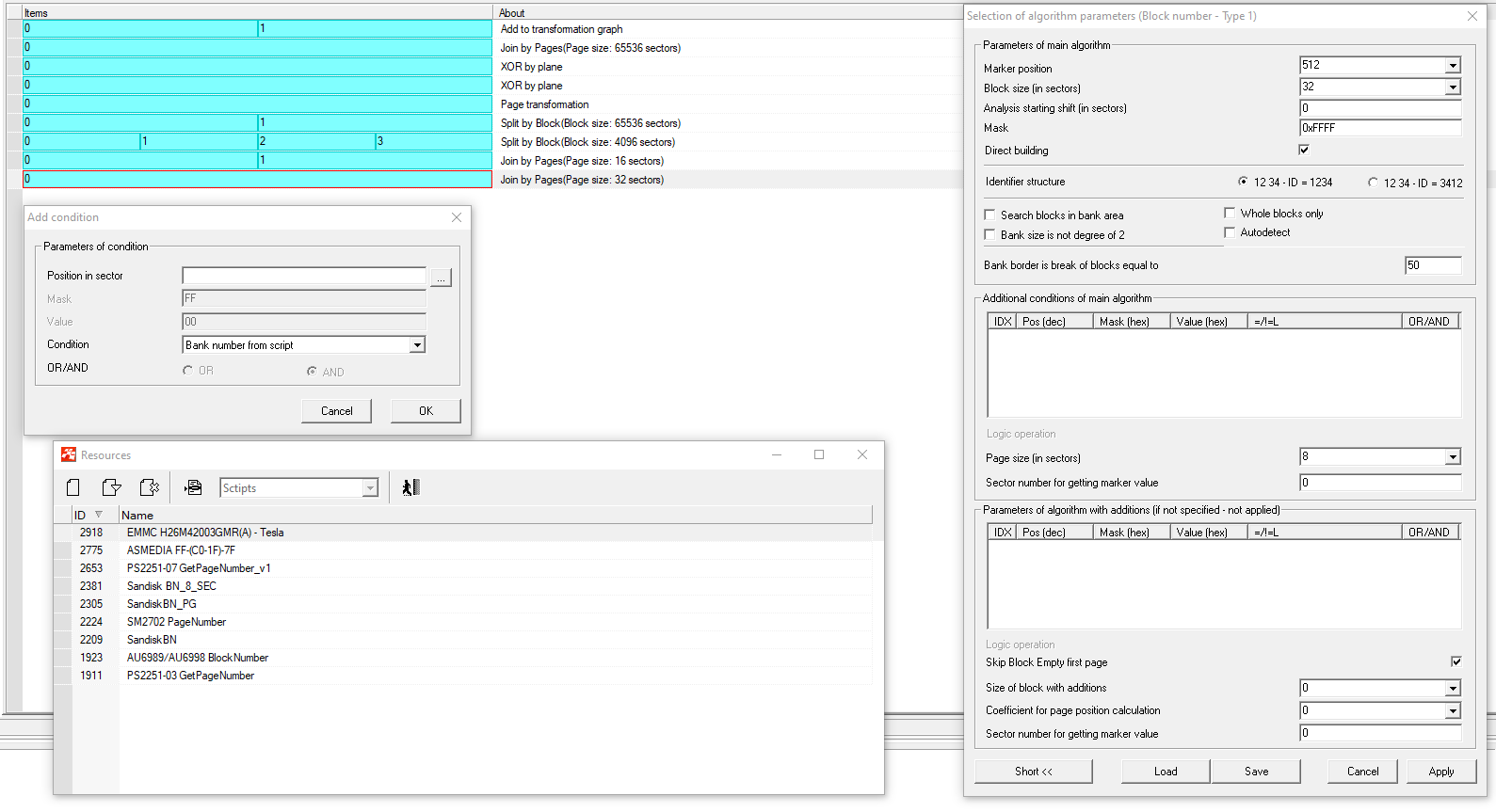Click the ID column sort arrow
The height and width of the screenshot is (812, 1496).
tap(99, 515)
